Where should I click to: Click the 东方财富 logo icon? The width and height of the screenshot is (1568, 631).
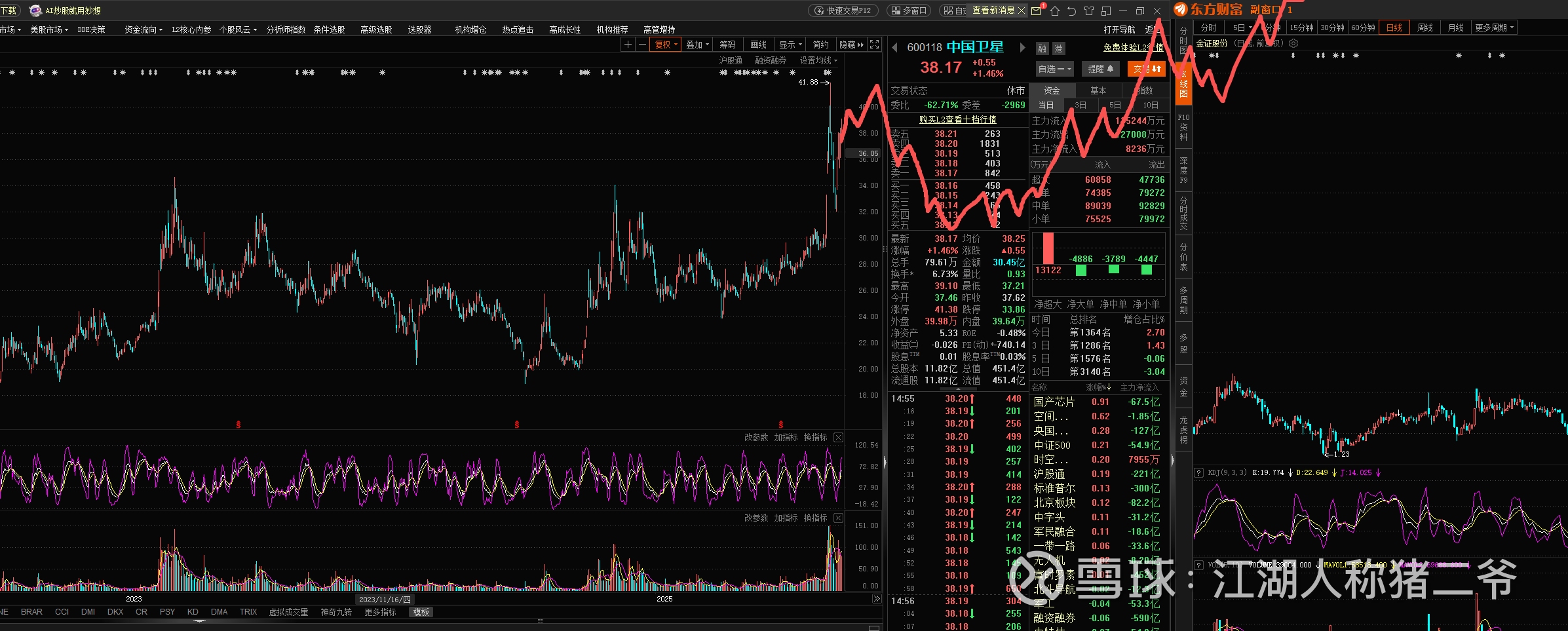pyautogui.click(x=1181, y=9)
